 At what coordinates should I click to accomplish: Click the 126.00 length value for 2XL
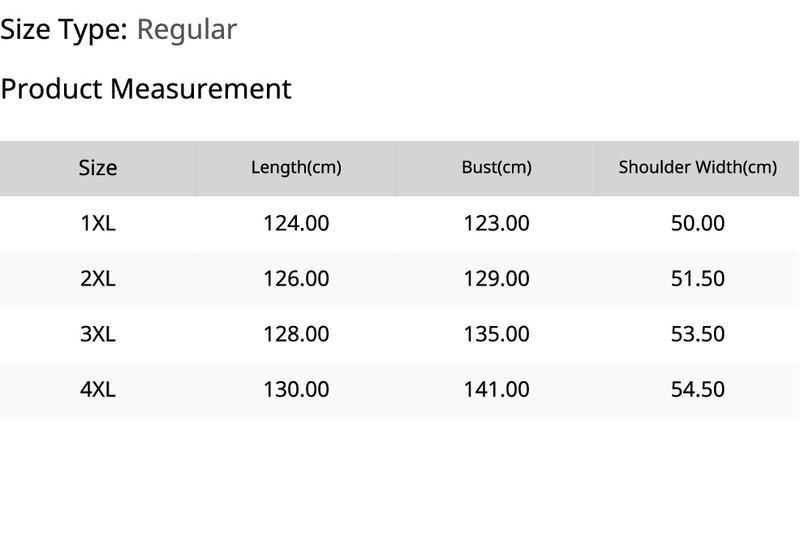(296, 278)
